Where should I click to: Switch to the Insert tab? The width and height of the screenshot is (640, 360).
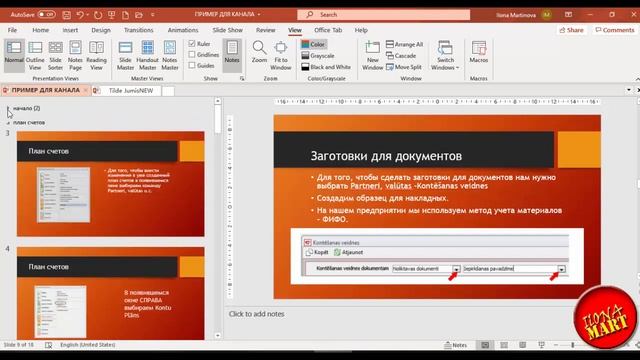click(70, 30)
